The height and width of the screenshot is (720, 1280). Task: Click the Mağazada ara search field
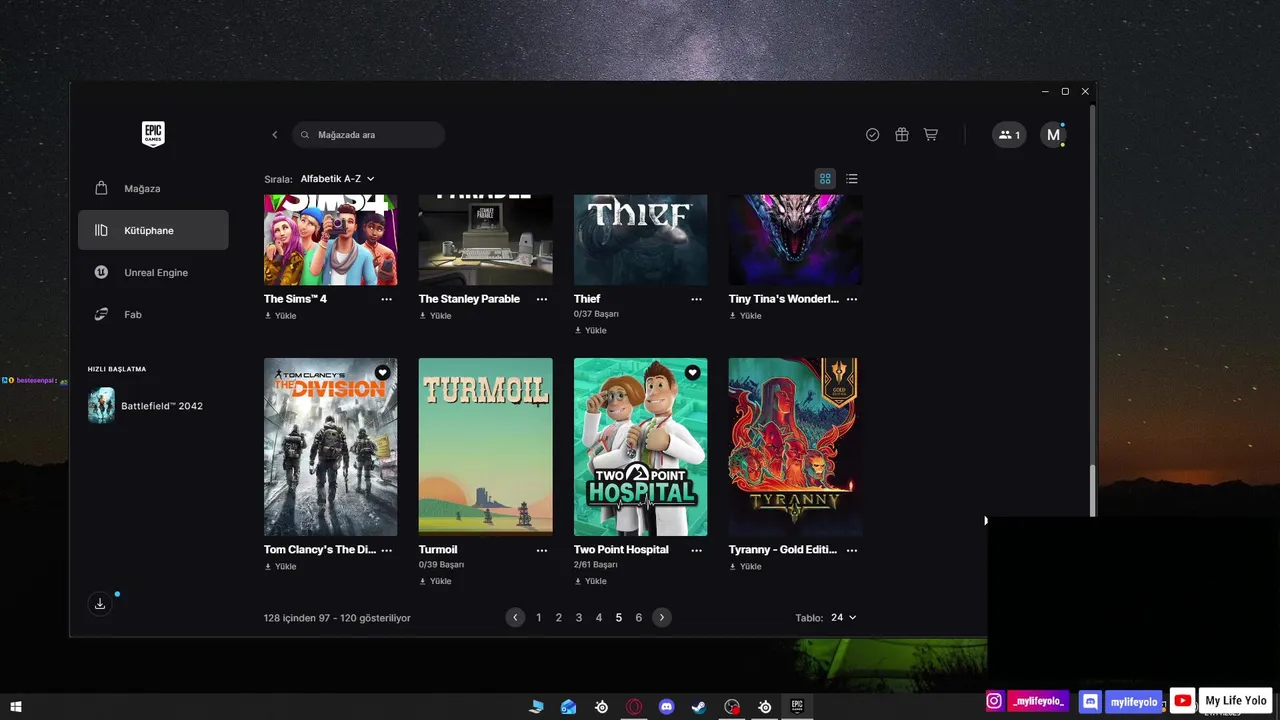[x=369, y=135]
